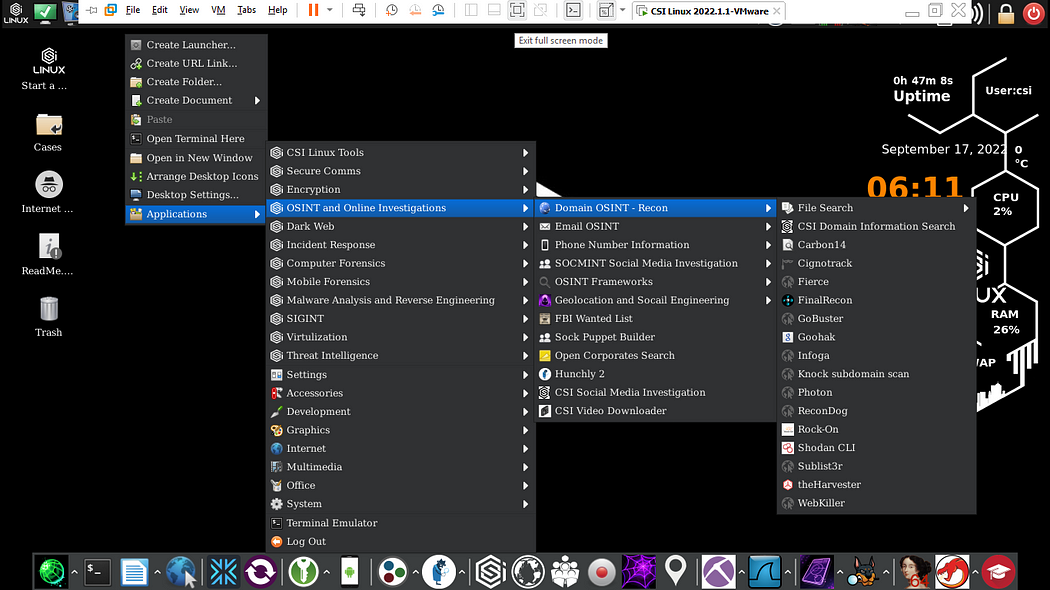Open the terminal icon in the dock
The height and width of the screenshot is (590, 1050).
pyautogui.click(x=97, y=572)
